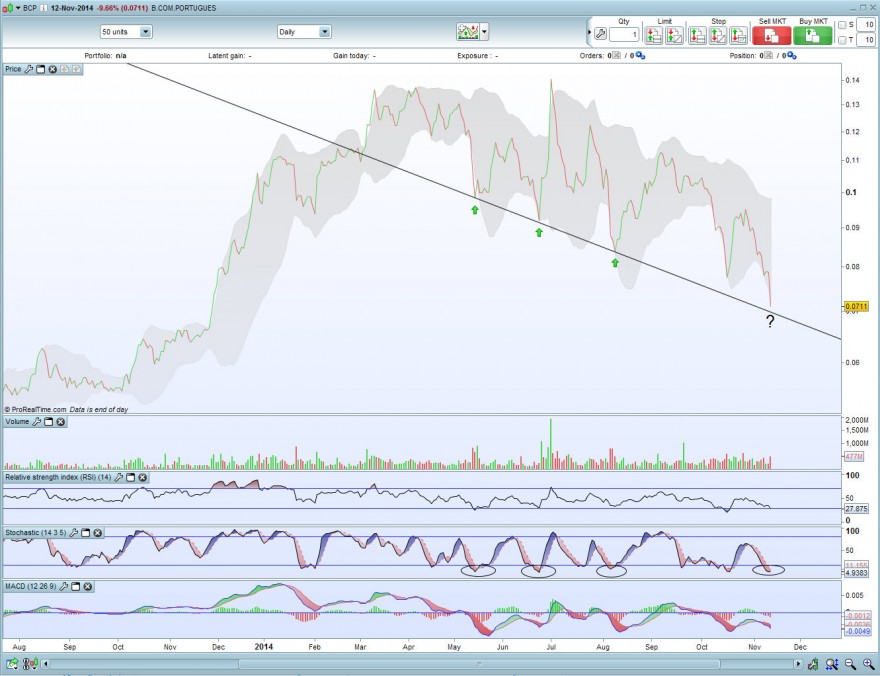Close the RSI indicator panel

pyautogui.click(x=143, y=477)
